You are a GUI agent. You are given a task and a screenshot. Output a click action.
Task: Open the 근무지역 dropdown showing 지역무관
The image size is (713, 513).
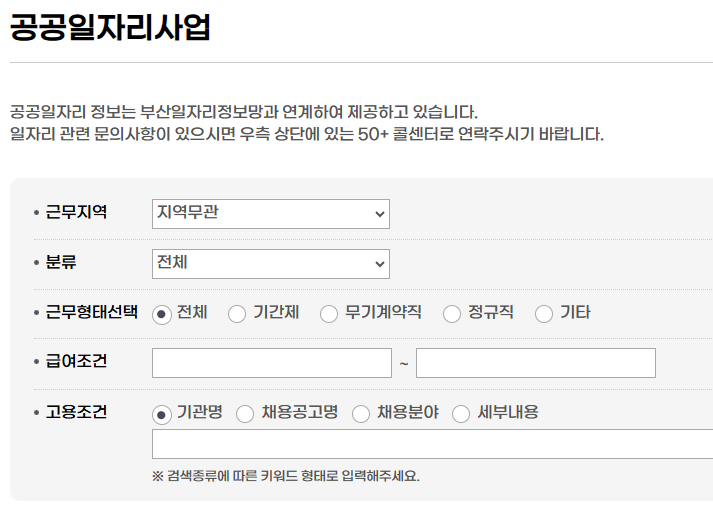(271, 214)
